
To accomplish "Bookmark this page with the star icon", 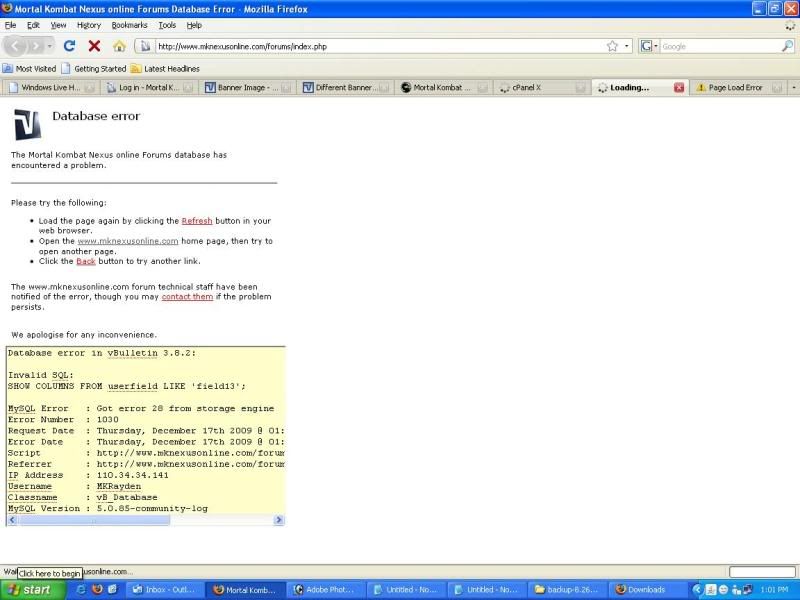I will click(x=612, y=46).
